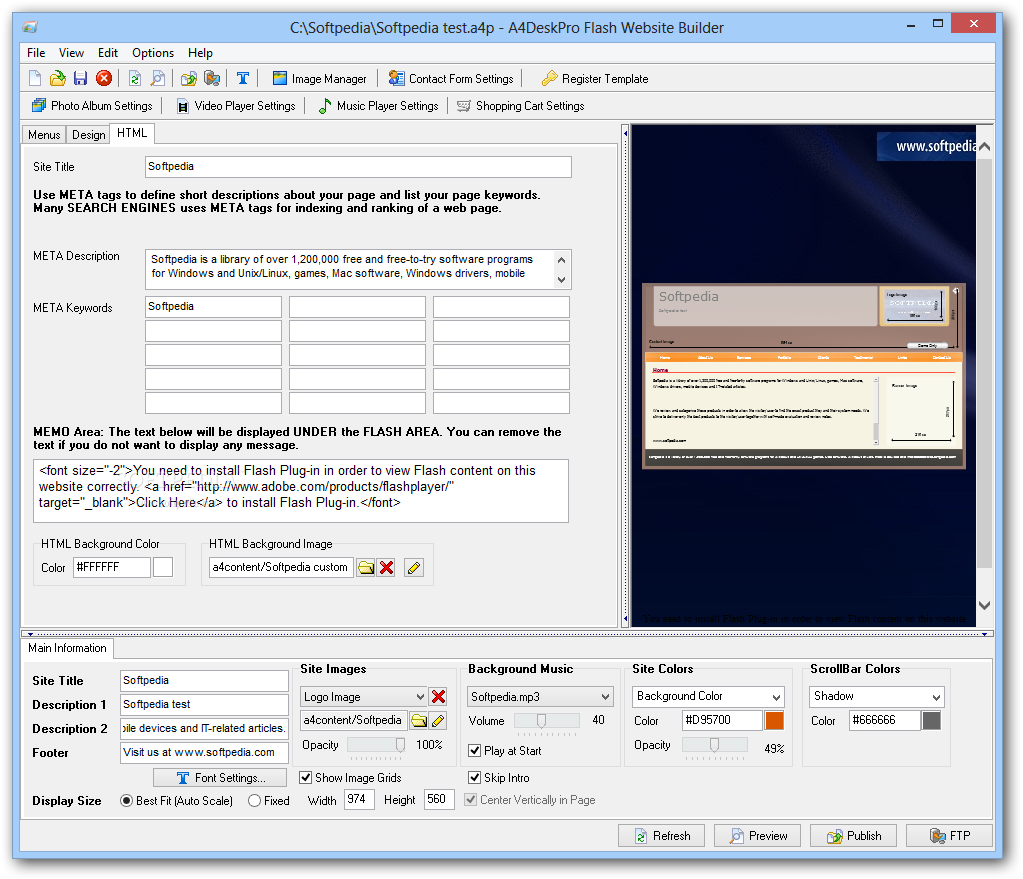
Task: Open the View menu
Action: [x=71, y=53]
